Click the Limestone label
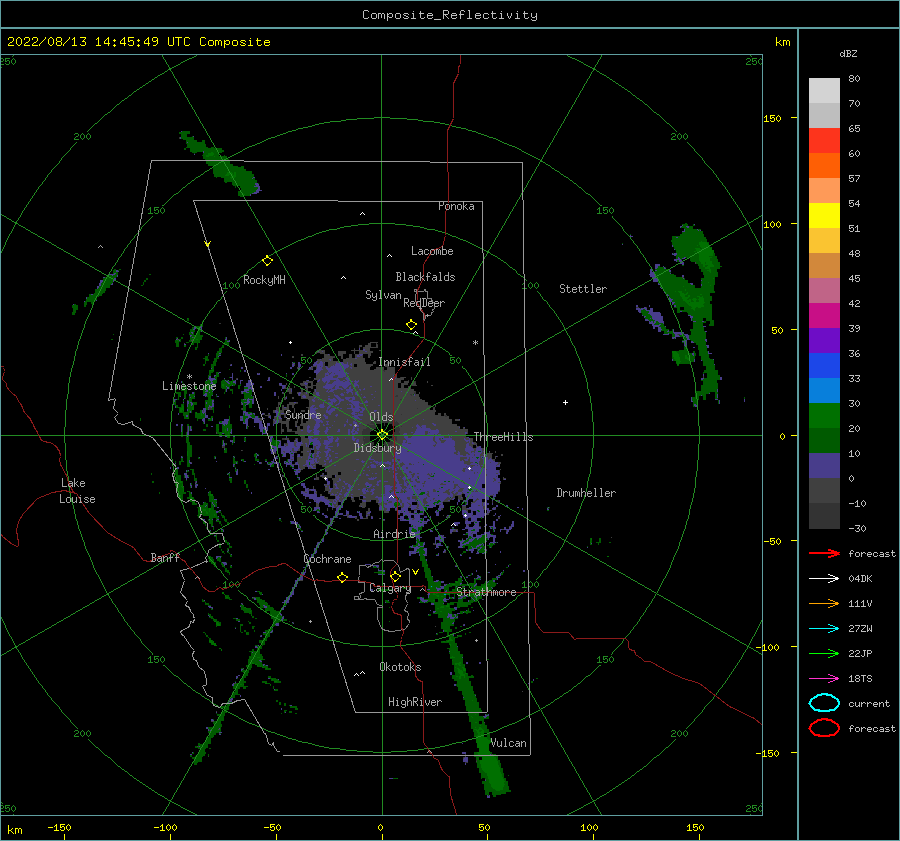 pos(189,386)
